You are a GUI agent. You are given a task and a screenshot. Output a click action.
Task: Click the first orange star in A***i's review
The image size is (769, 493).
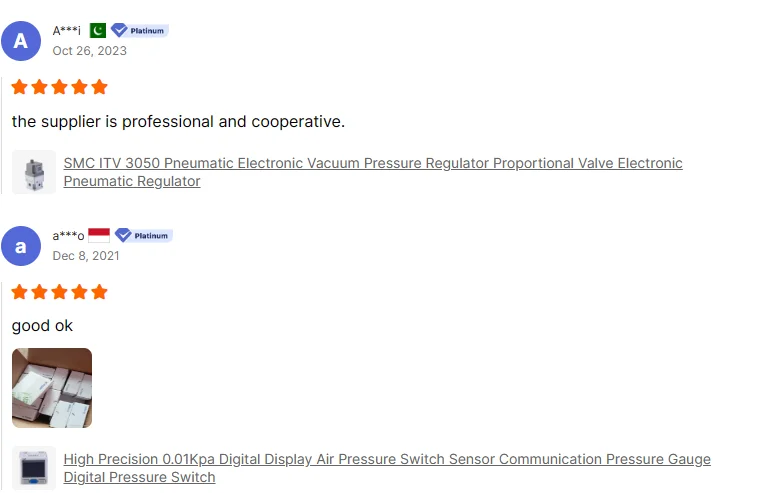[x=20, y=87]
